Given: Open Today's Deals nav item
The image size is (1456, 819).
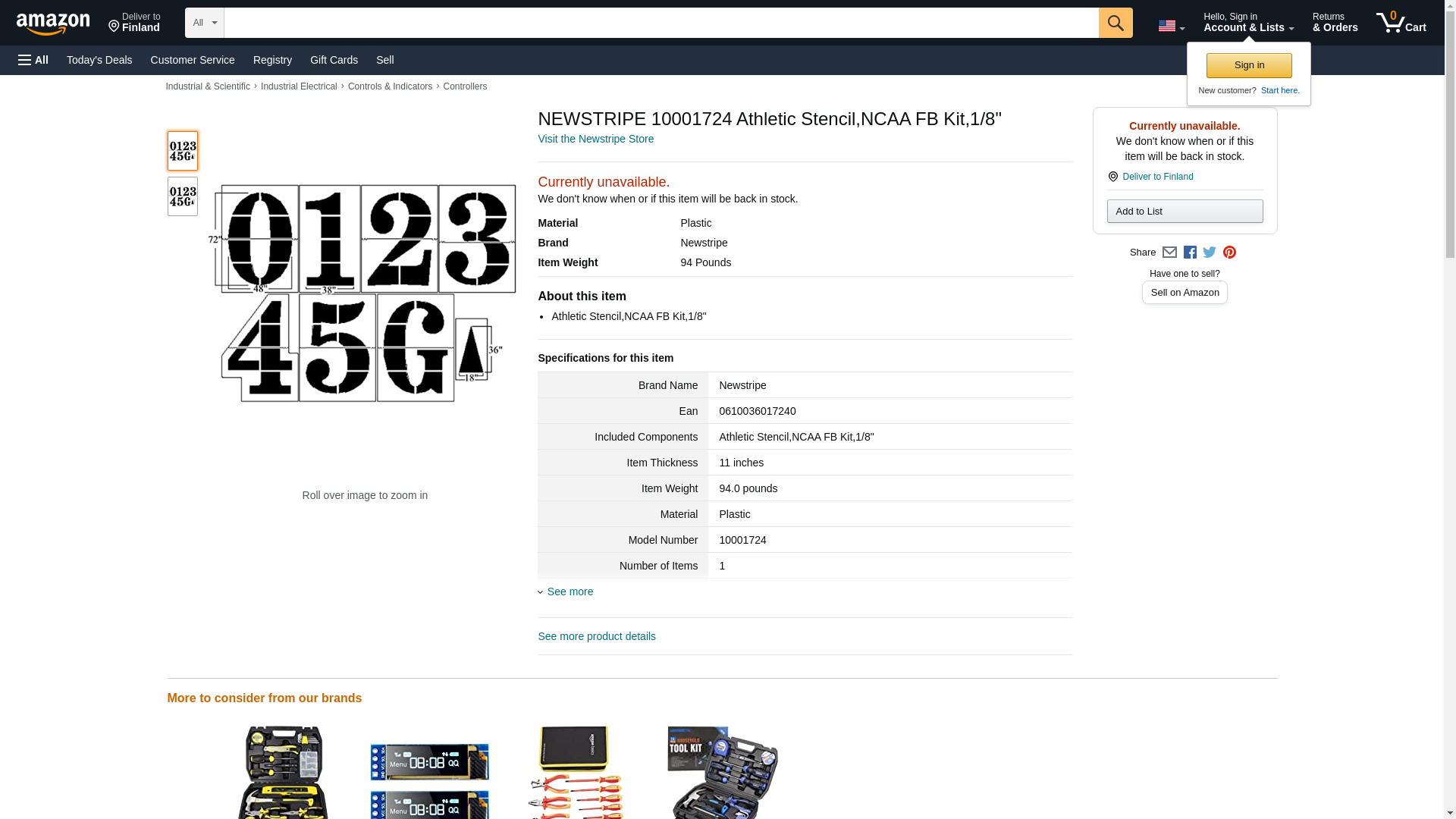Looking at the screenshot, I should pos(99,60).
